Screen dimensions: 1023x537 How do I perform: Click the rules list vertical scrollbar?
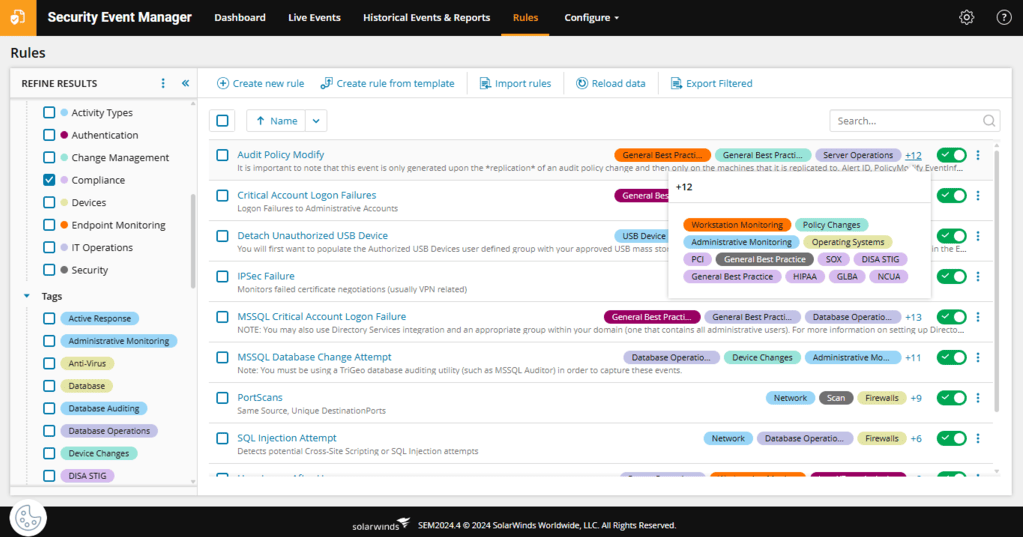pos(996,281)
